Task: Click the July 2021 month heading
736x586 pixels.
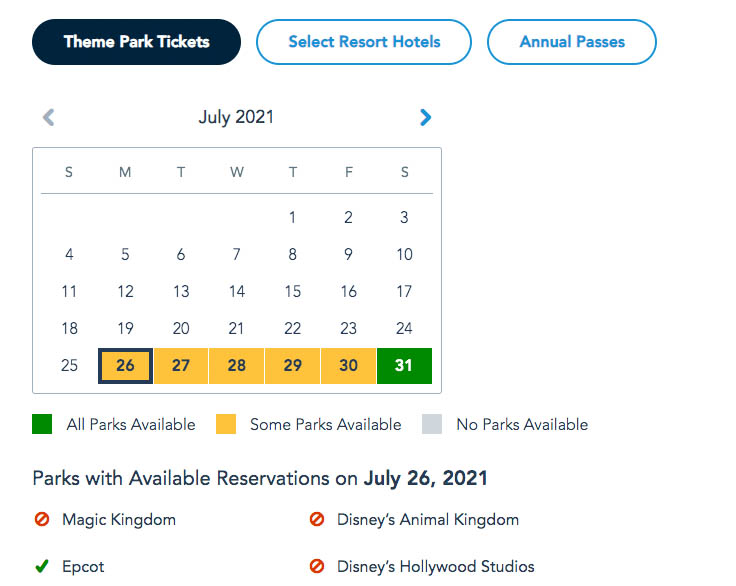Action: 236,117
